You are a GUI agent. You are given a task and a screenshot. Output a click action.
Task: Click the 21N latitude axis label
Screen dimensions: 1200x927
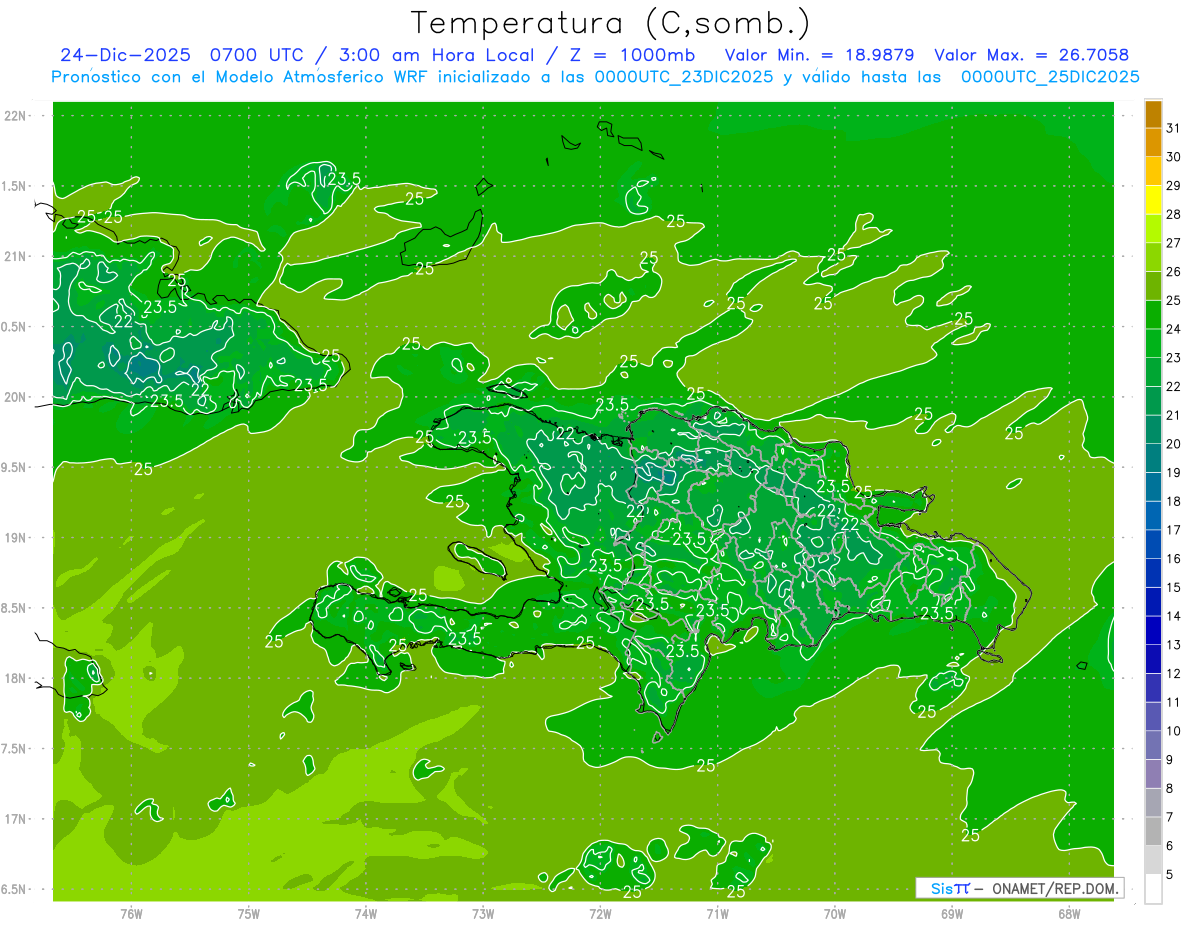tap(17, 256)
